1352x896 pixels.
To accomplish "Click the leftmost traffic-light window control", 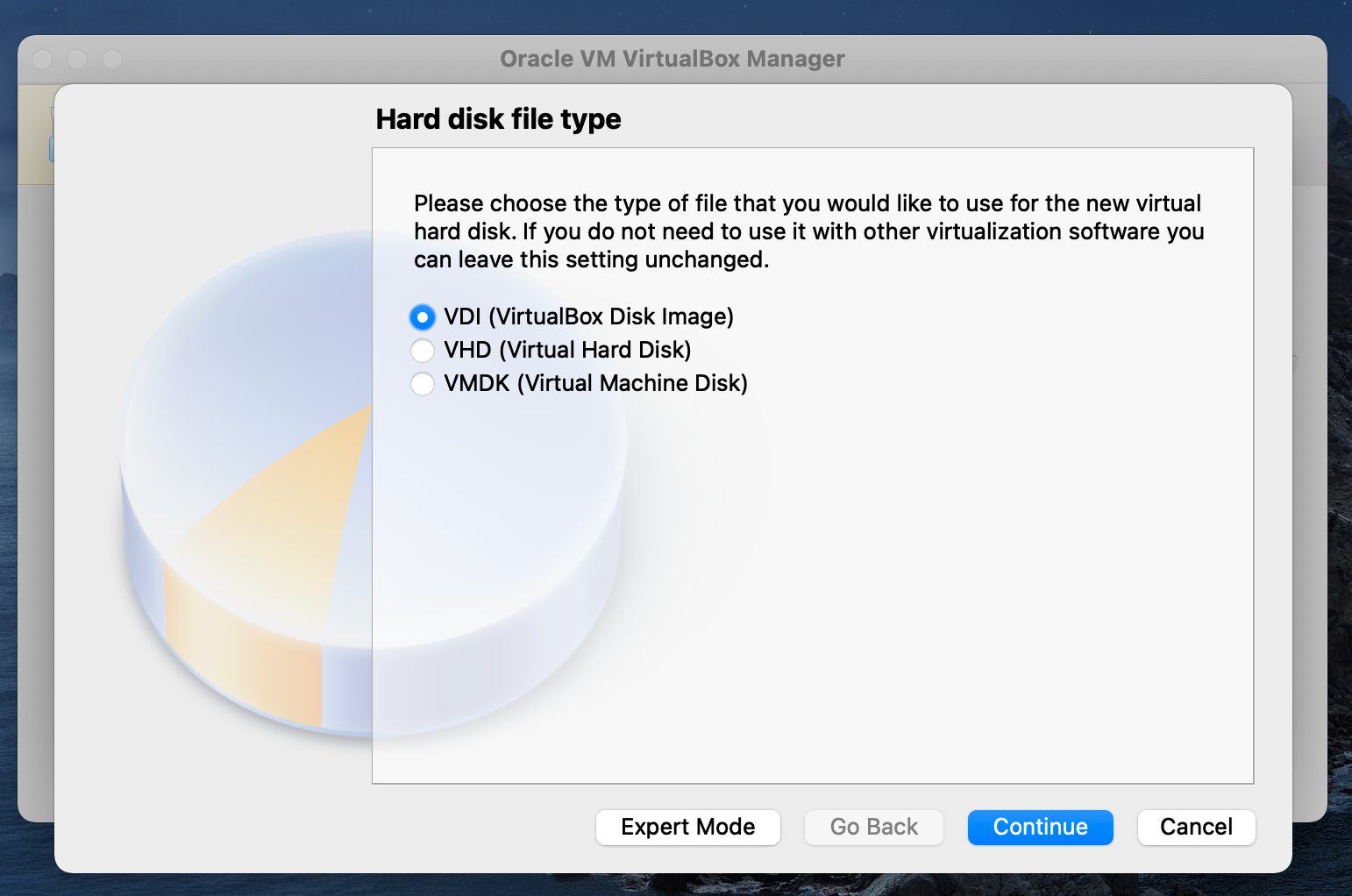I will click(41, 60).
